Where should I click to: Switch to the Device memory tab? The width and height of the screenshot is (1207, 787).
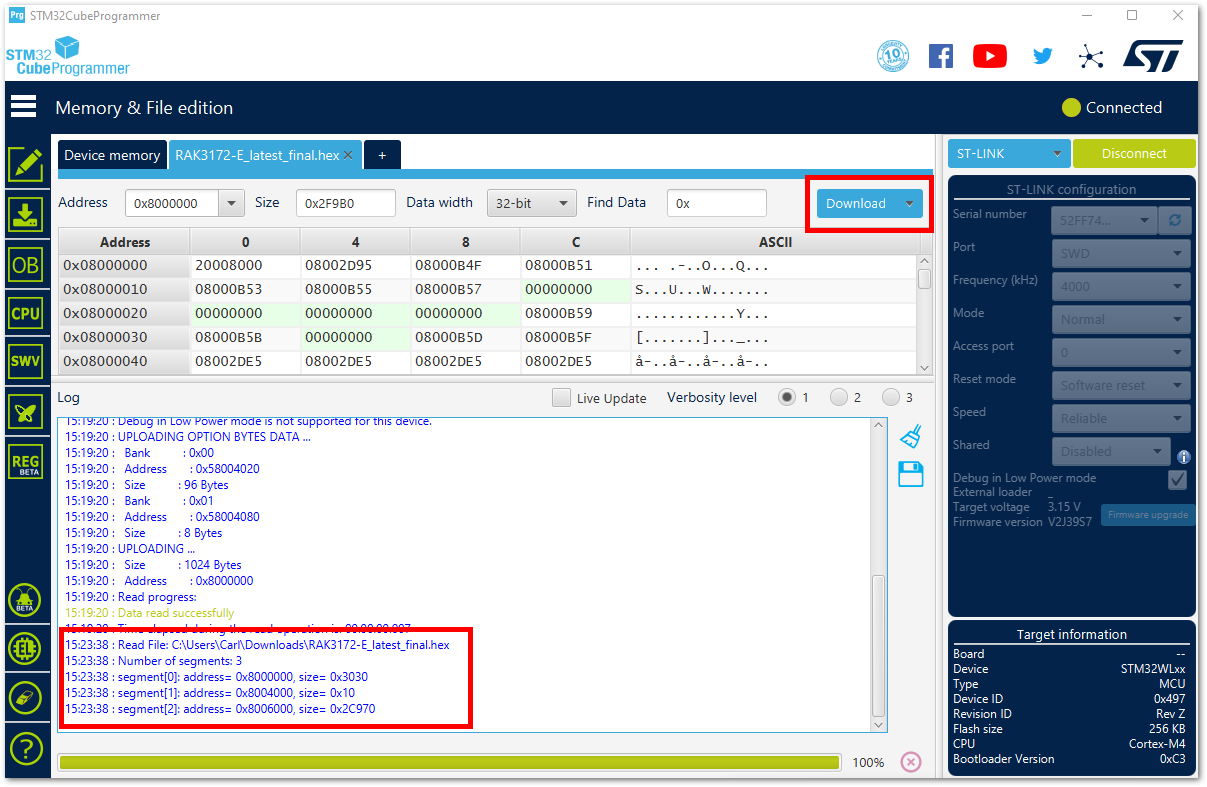[x=112, y=155]
